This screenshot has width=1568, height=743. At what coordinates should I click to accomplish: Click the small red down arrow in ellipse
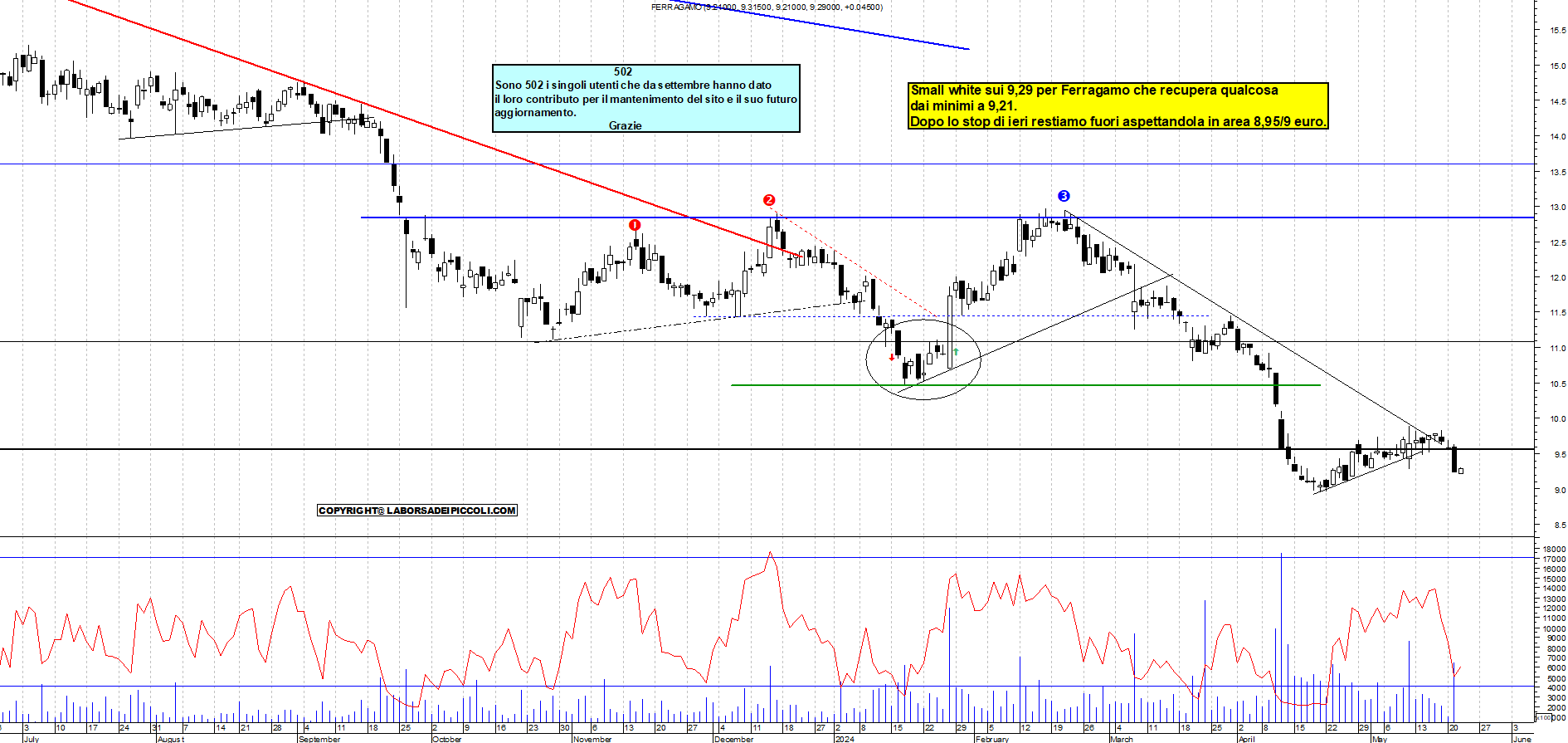point(892,357)
